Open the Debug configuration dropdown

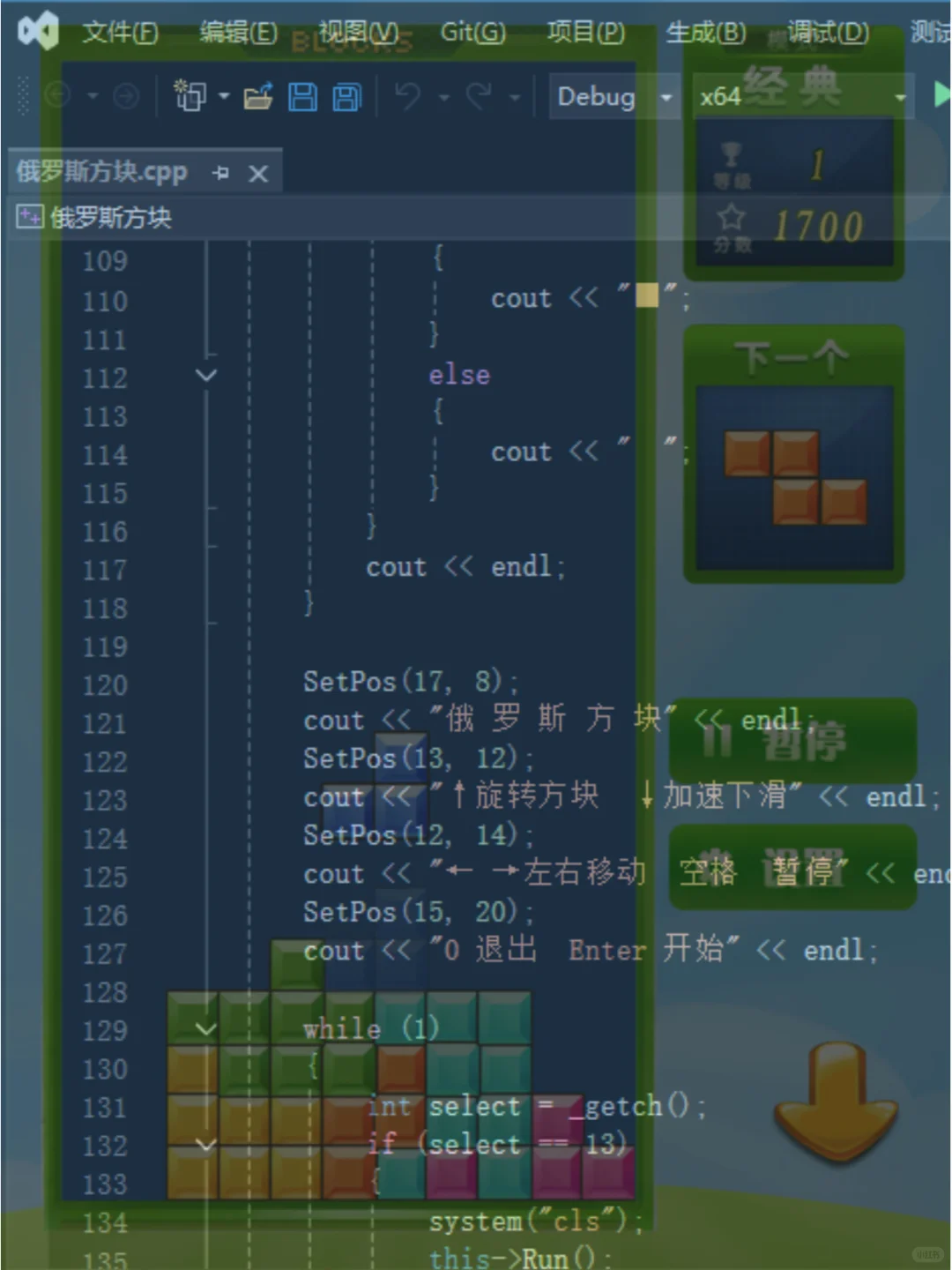point(667,97)
